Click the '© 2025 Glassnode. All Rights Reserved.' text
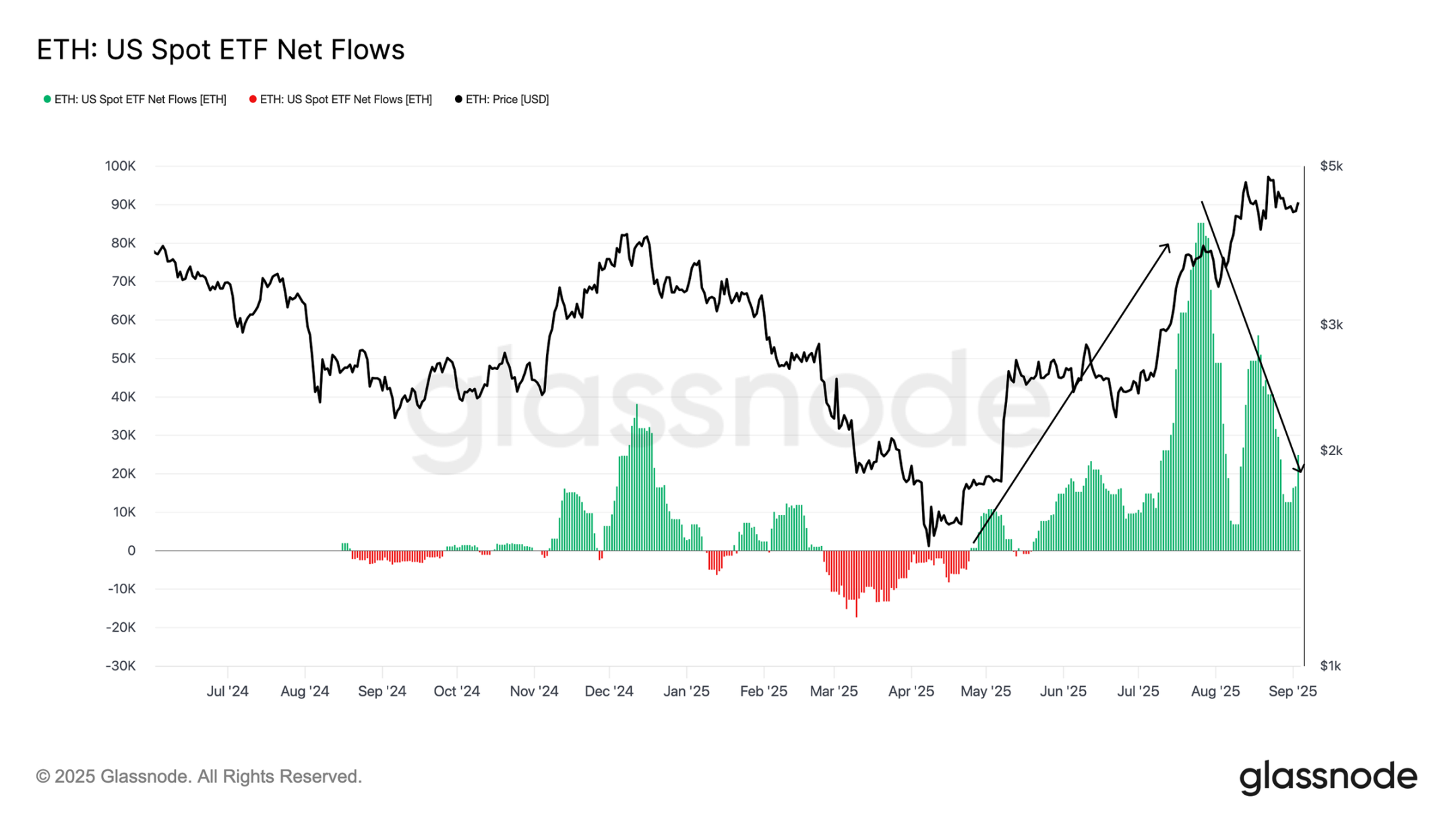1456x819 pixels. pyautogui.click(x=199, y=777)
